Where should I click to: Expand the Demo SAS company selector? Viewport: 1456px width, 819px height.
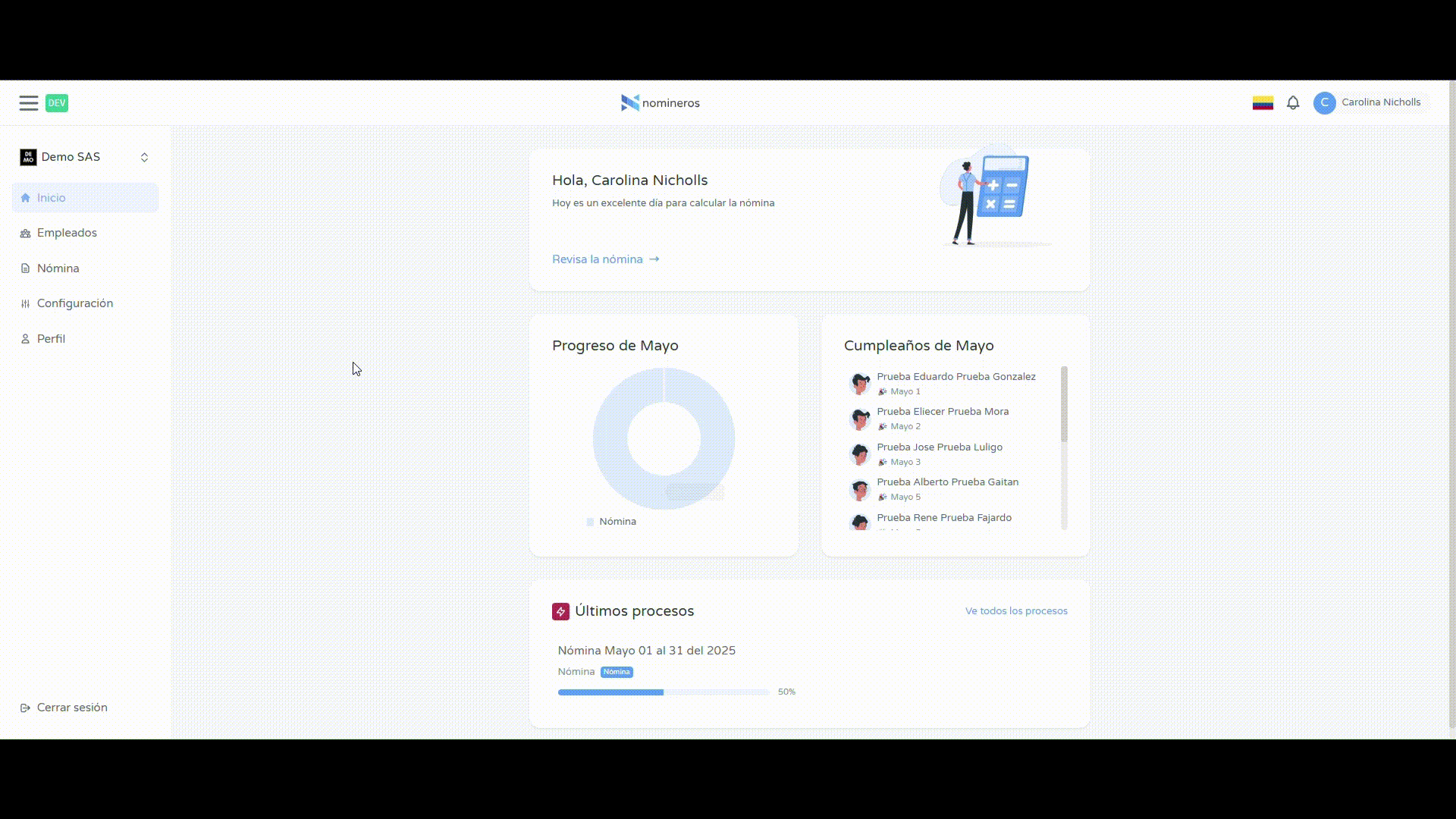coord(144,157)
